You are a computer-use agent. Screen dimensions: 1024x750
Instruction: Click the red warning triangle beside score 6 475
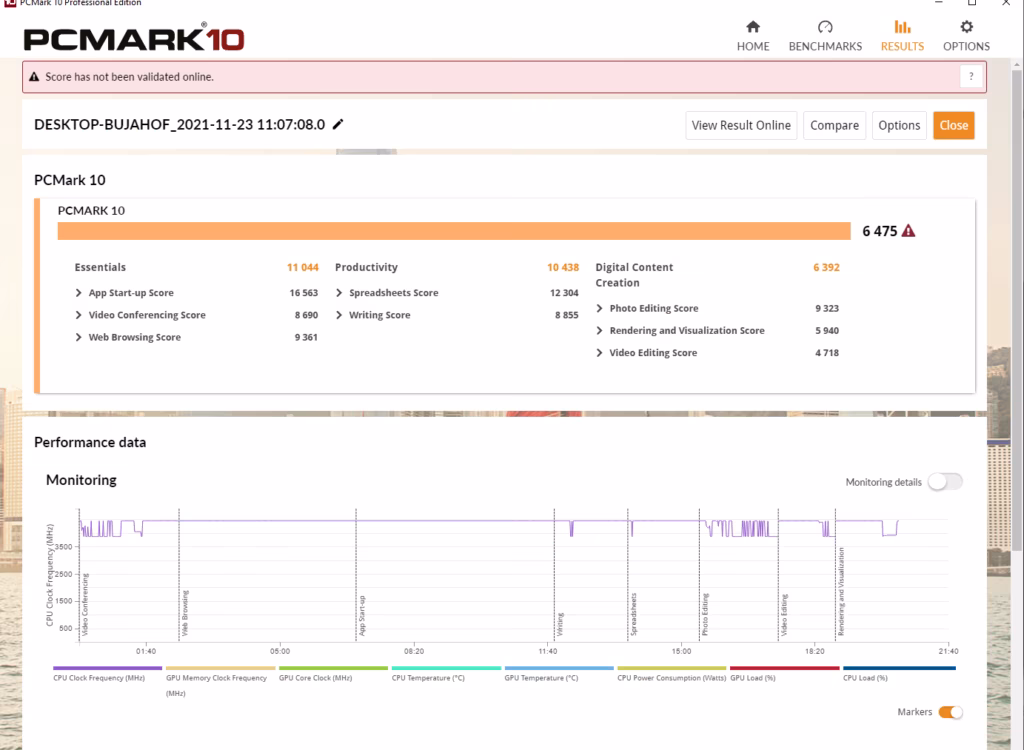tap(908, 231)
